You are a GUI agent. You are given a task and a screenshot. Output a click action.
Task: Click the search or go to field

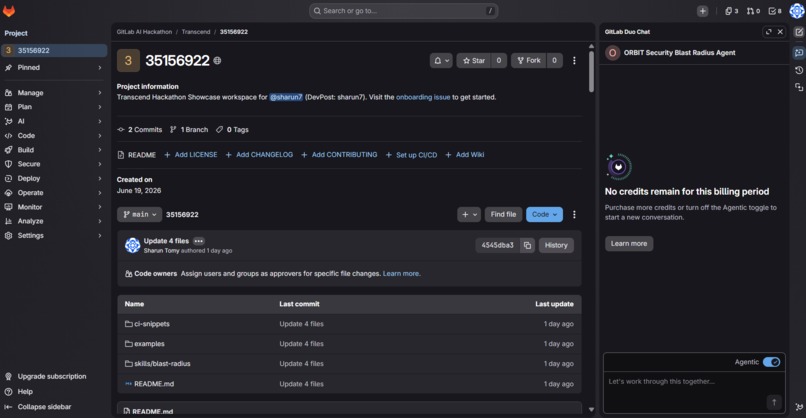point(404,11)
